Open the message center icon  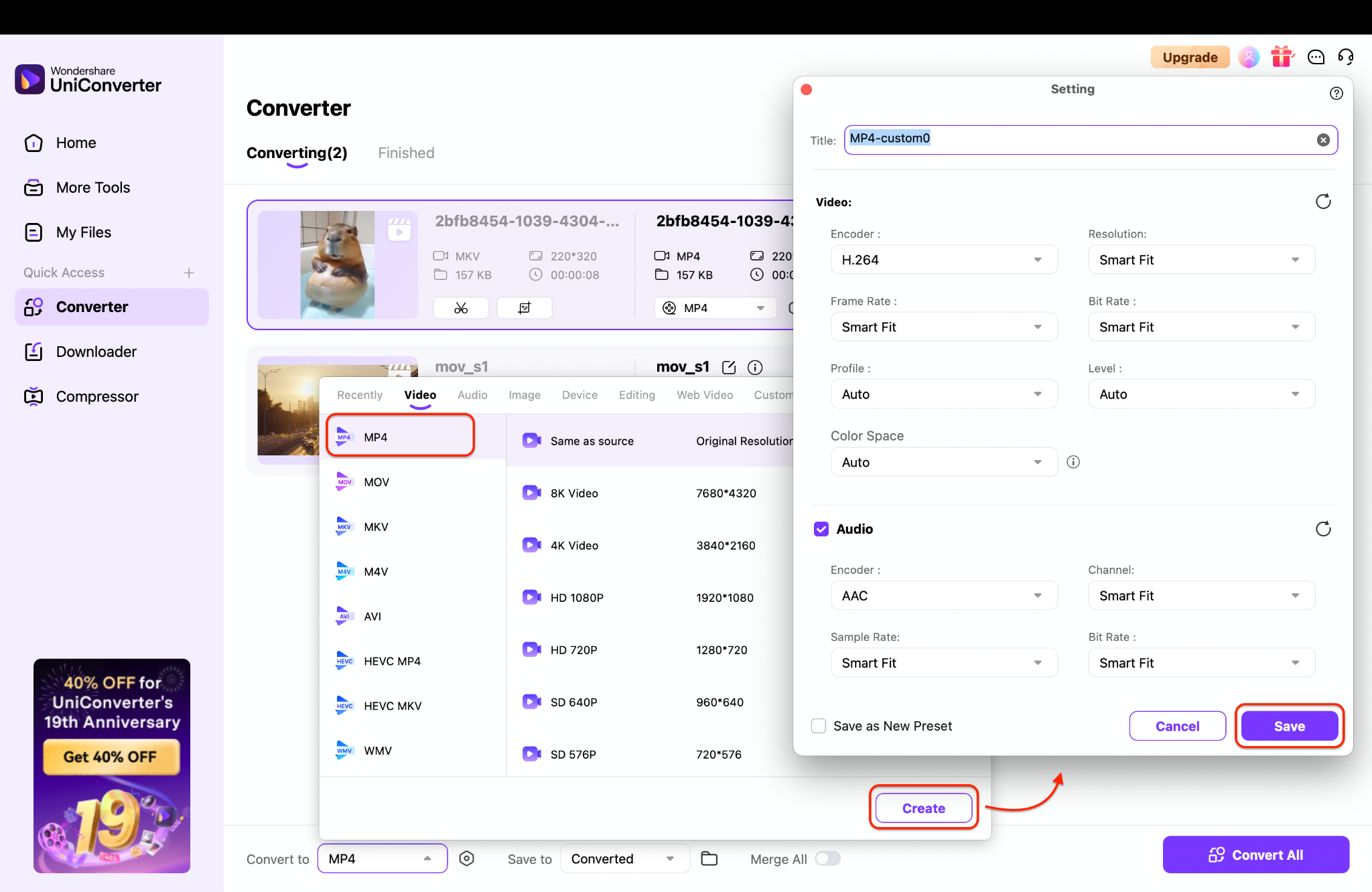tap(1316, 58)
